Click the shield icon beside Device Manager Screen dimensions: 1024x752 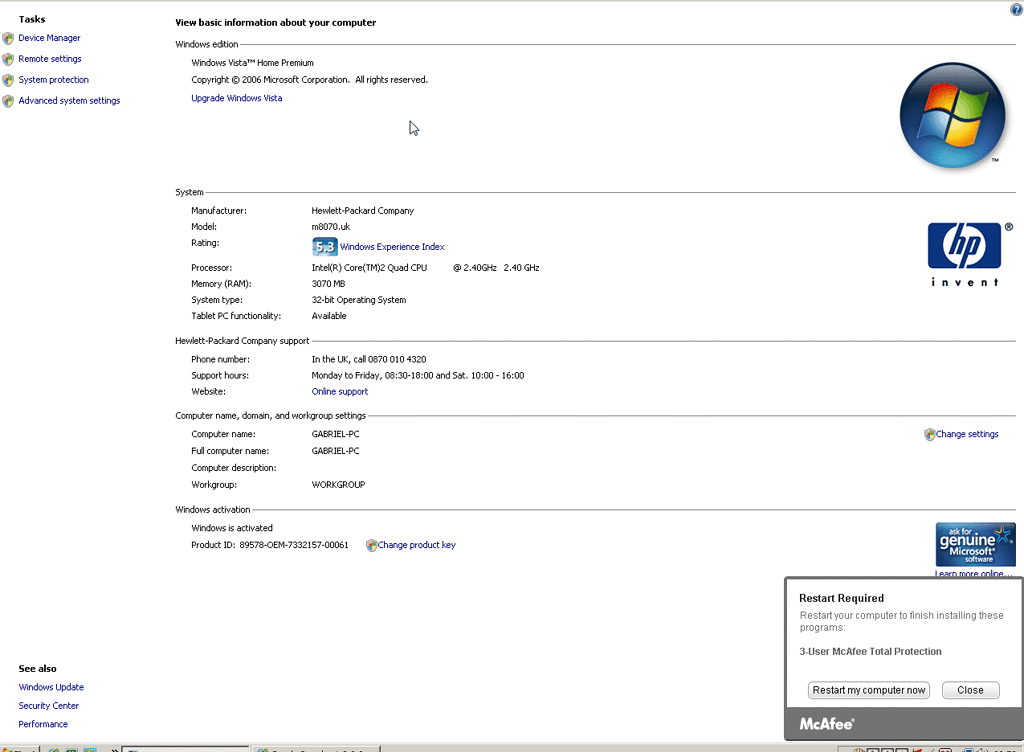pyautogui.click(x=8, y=37)
